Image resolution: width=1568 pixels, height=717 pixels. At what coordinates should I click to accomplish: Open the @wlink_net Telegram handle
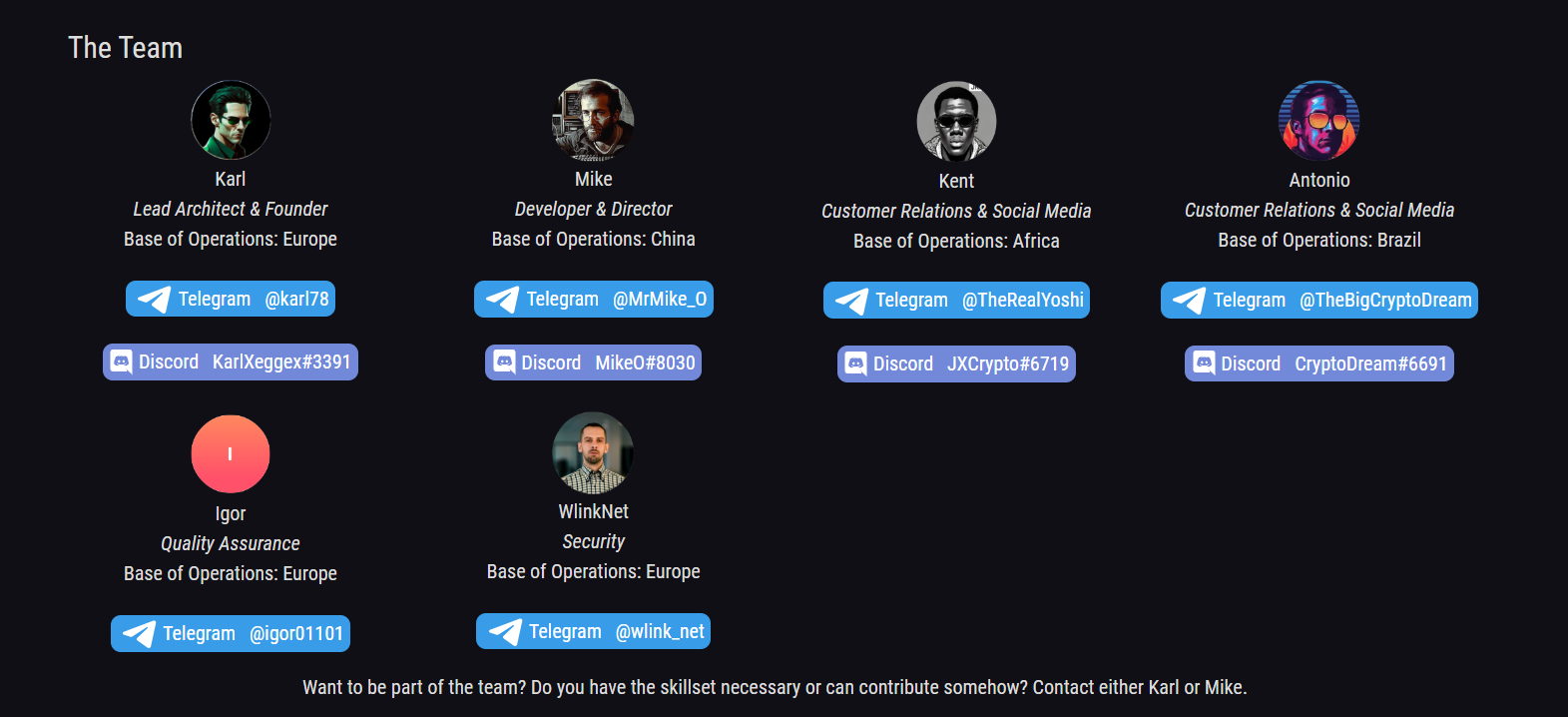click(660, 631)
